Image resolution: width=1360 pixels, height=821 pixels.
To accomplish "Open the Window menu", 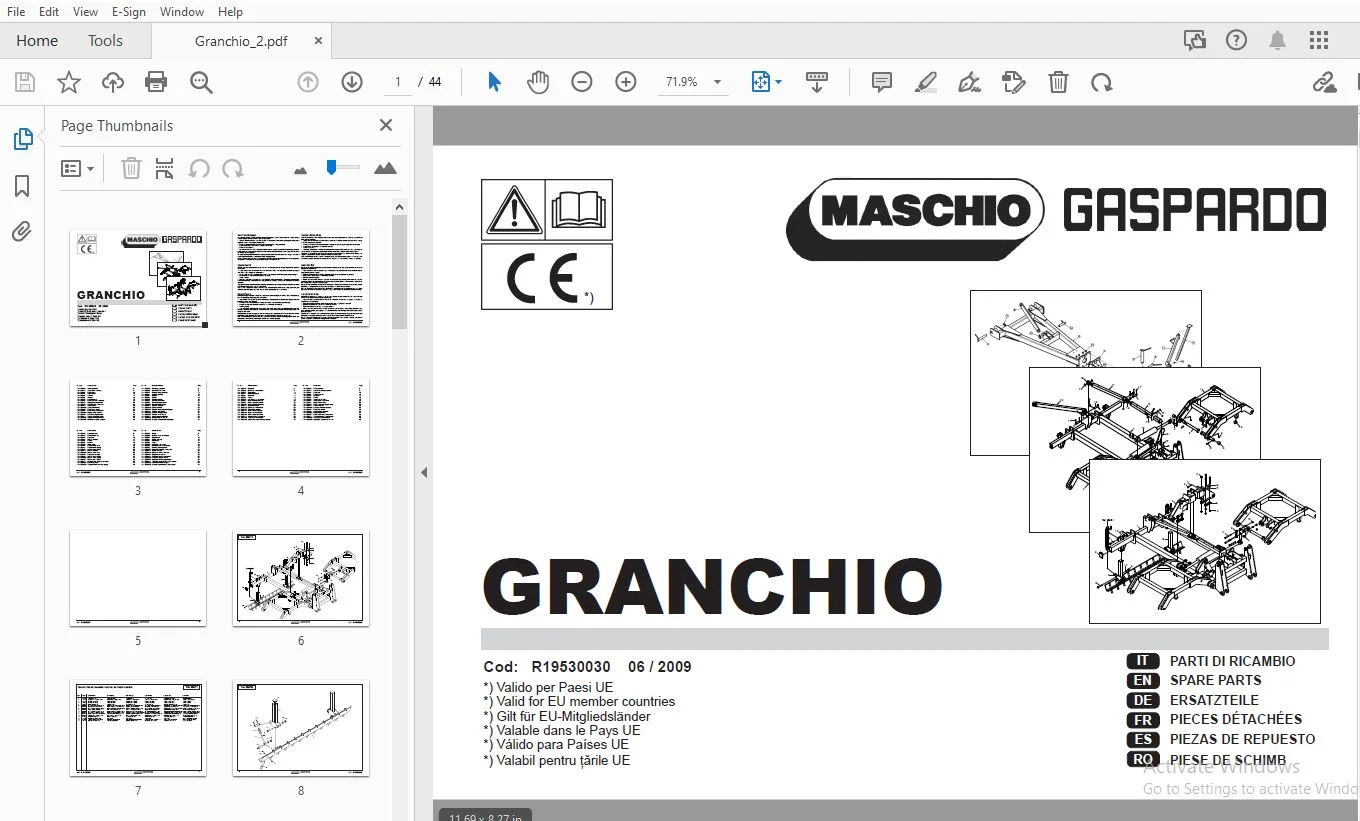I will coord(182,12).
